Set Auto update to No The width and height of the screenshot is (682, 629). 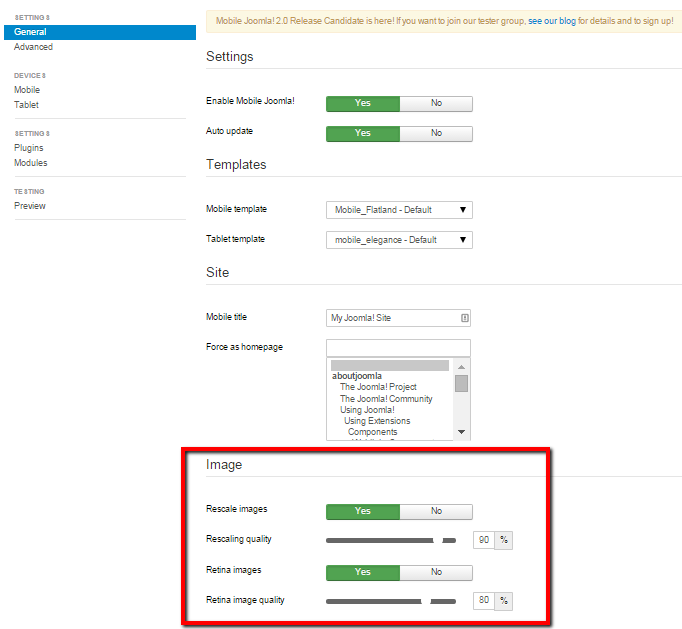(x=436, y=134)
